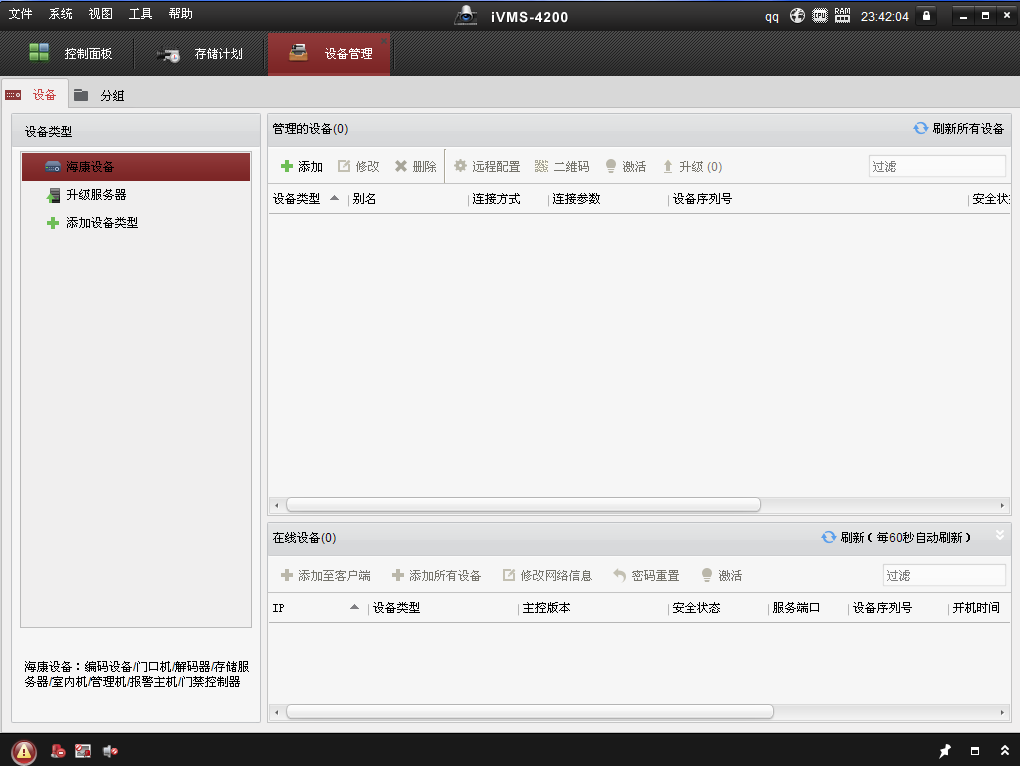The image size is (1020, 766).
Task: Toggle the alarm sound speaker icon
Action: (x=110, y=751)
